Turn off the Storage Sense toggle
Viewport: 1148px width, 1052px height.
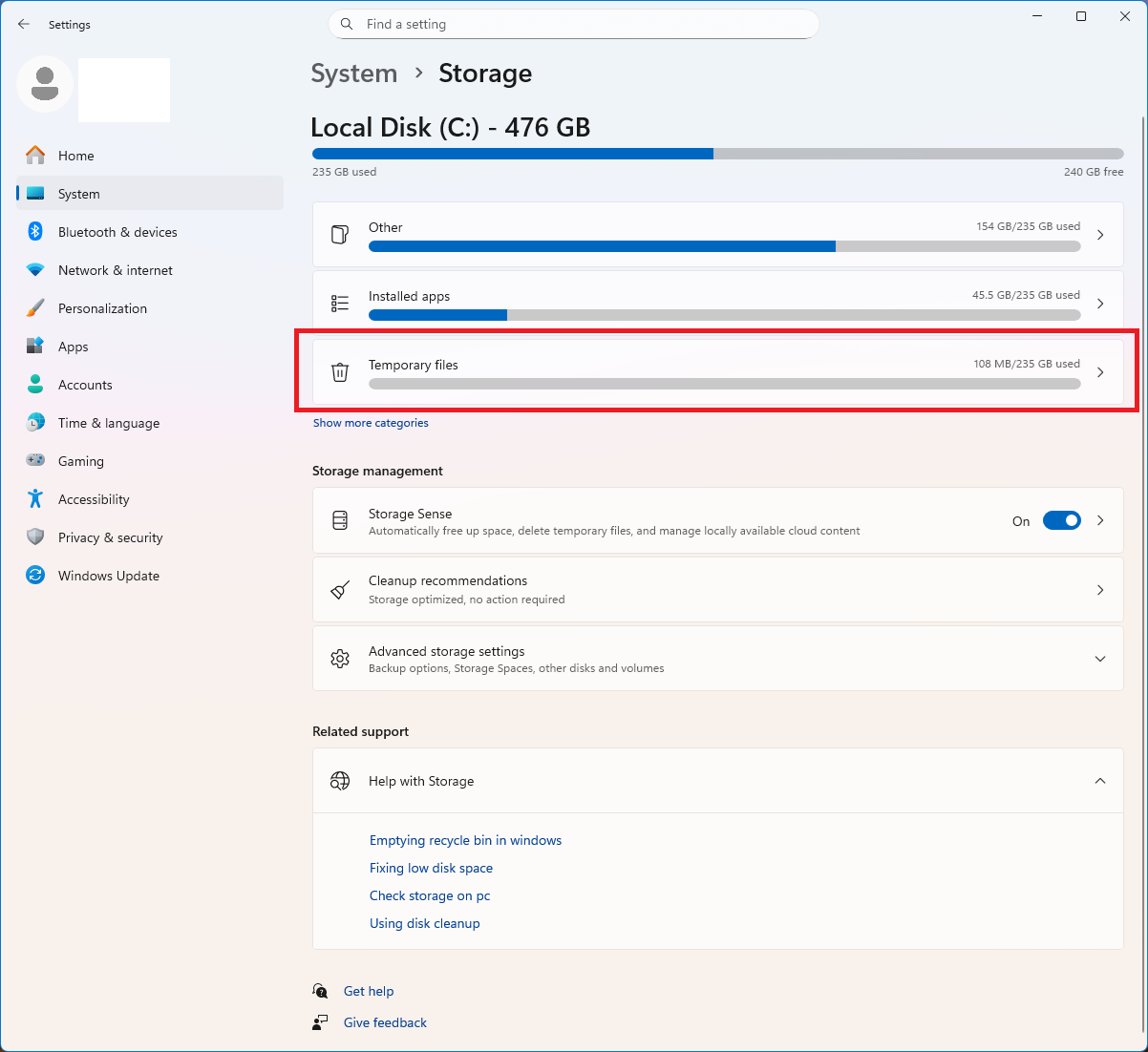click(x=1061, y=520)
